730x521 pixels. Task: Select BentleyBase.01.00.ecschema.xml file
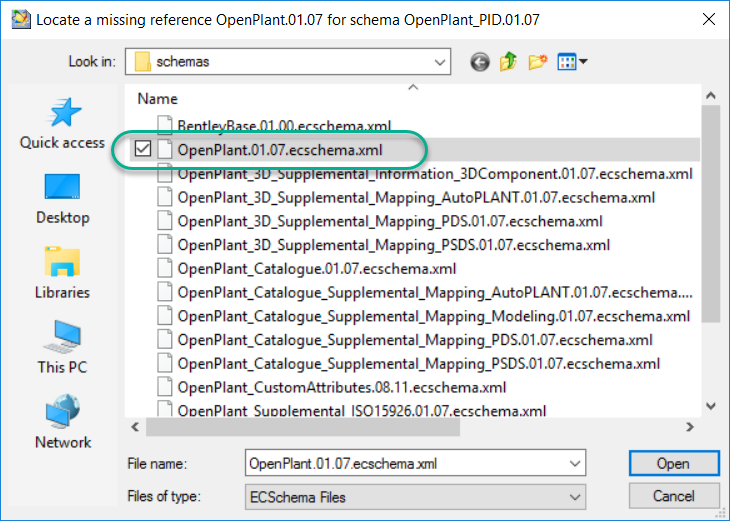pos(284,126)
